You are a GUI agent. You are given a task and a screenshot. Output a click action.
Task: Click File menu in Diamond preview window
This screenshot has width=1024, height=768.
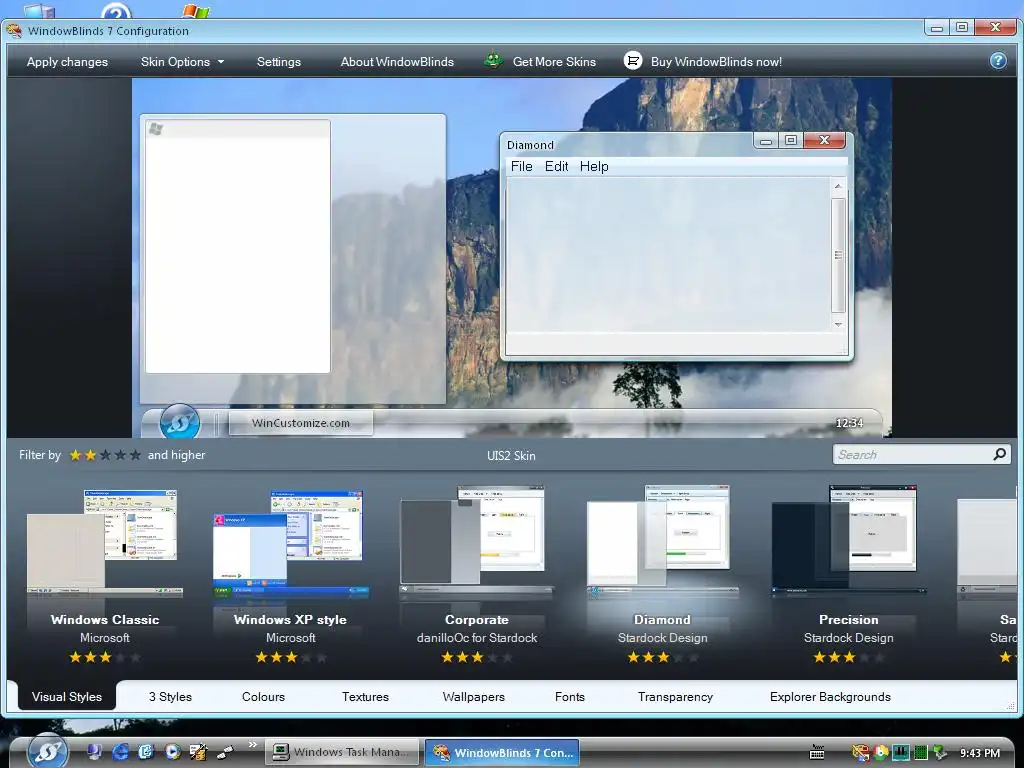point(521,166)
